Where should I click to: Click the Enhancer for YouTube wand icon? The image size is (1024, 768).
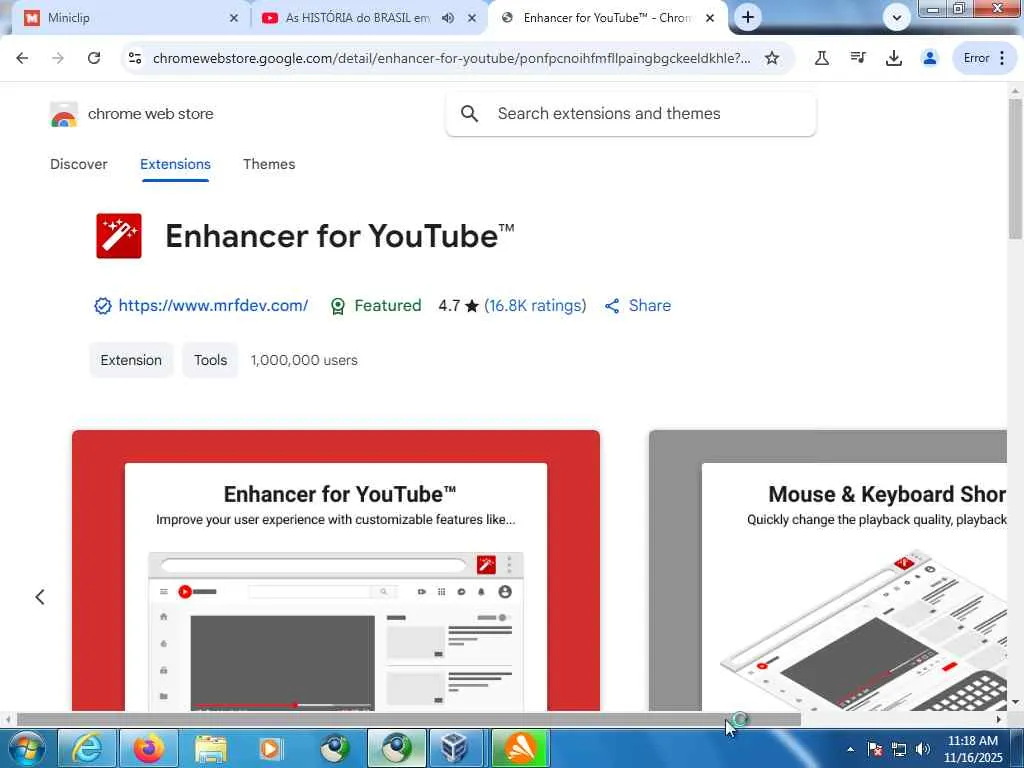tap(119, 236)
